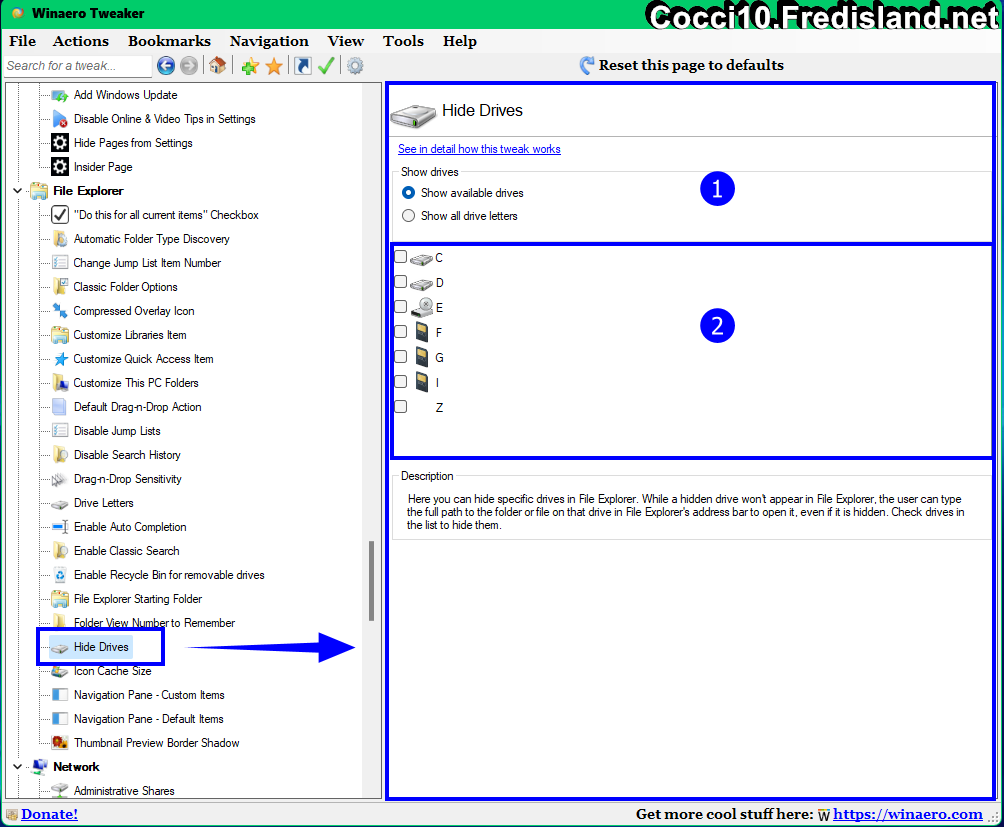Click the Donate! link
This screenshot has width=1004, height=827.
(x=49, y=814)
